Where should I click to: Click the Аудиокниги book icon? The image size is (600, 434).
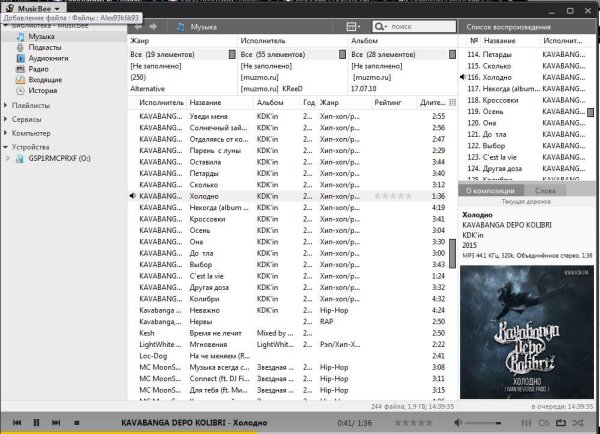click(20, 58)
